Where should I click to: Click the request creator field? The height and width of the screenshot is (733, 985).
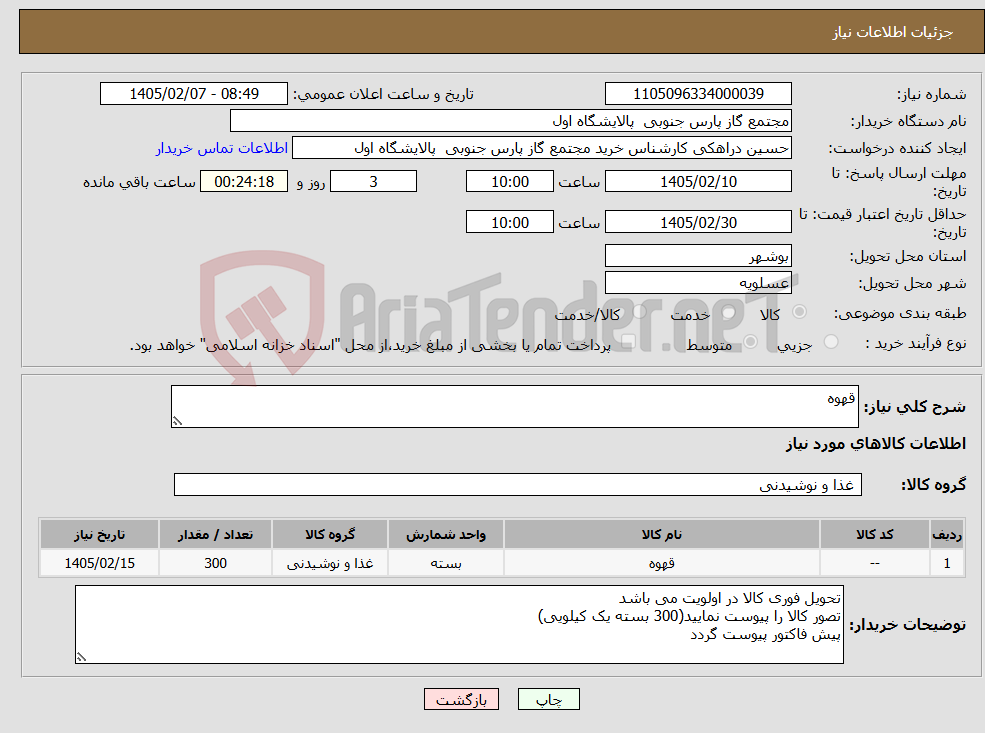541,148
